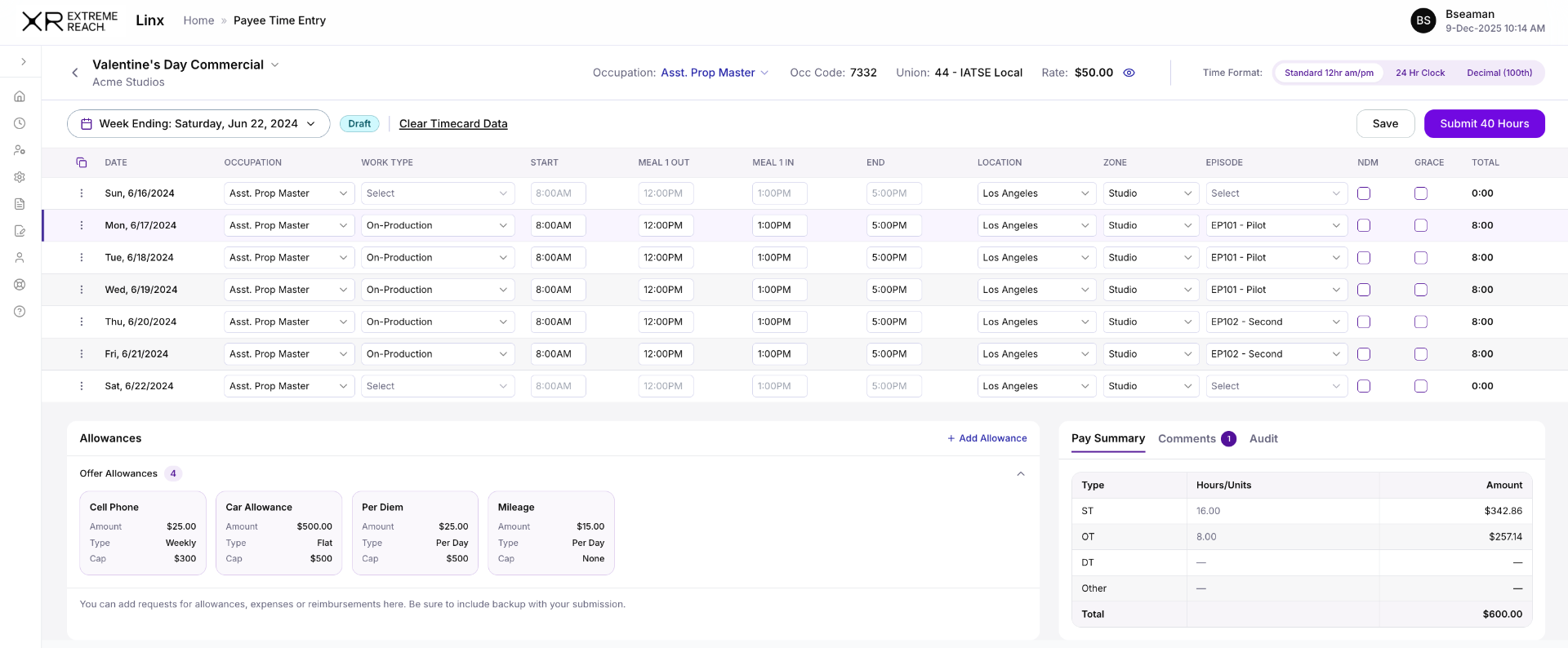This screenshot has width=1568, height=648.
Task: Collapse the Offer Allowances section
Action: (1021, 473)
